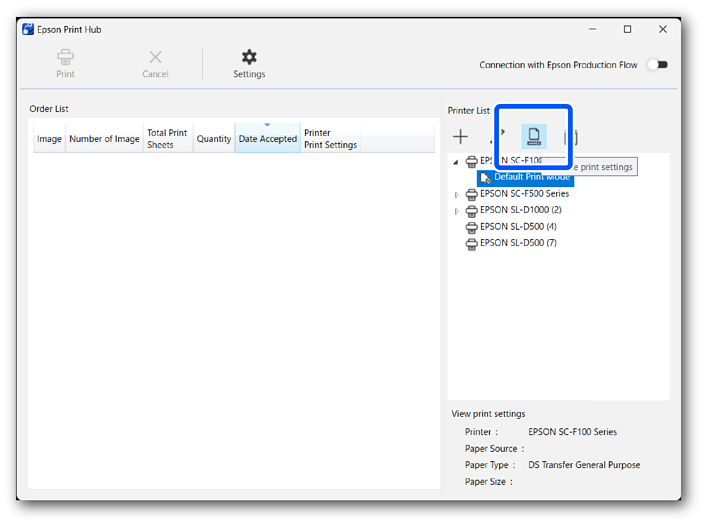
Task: Click the Number of Image column header
Action: (104, 139)
